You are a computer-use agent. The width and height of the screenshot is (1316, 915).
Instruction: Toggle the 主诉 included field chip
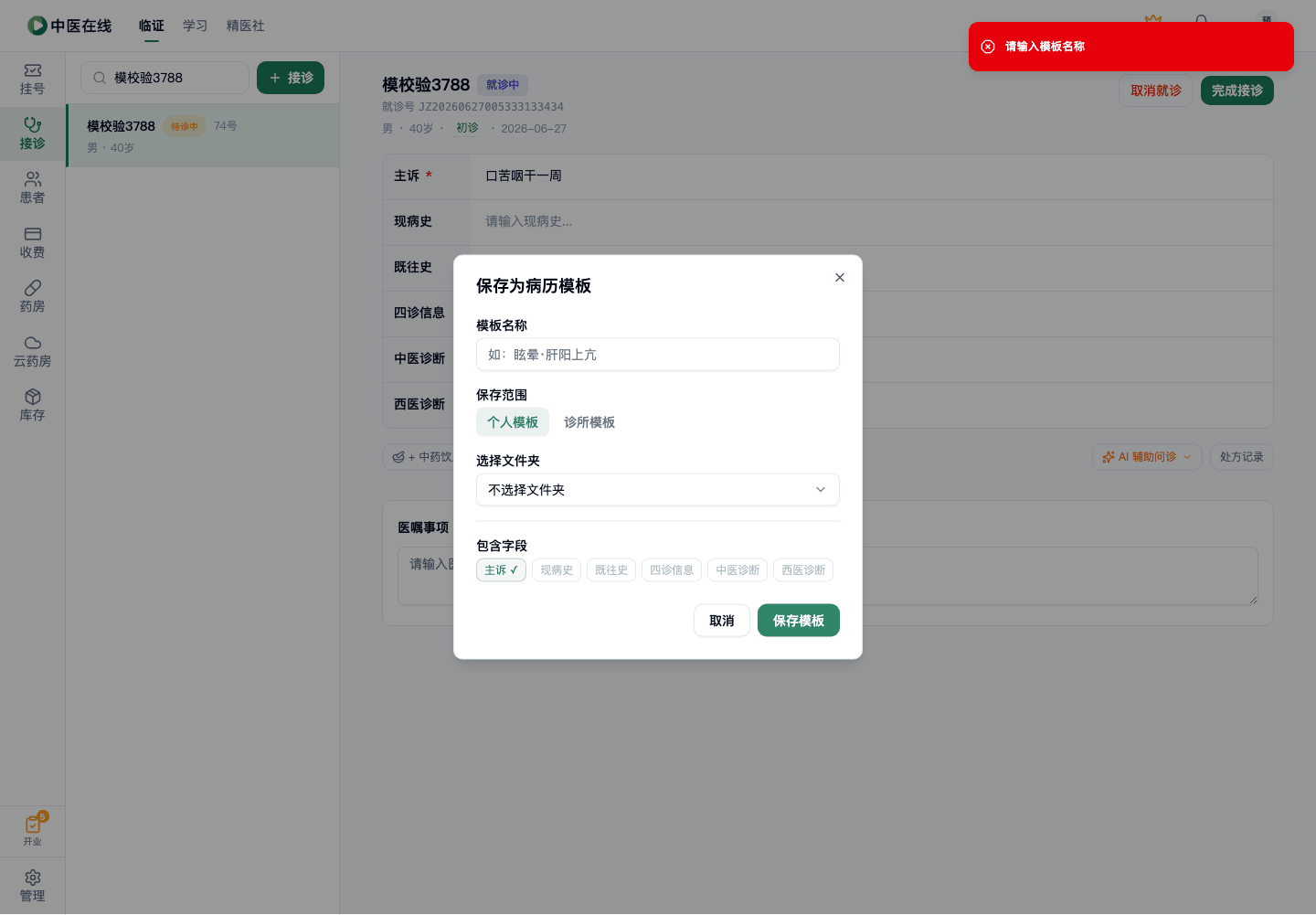pyautogui.click(x=501, y=570)
